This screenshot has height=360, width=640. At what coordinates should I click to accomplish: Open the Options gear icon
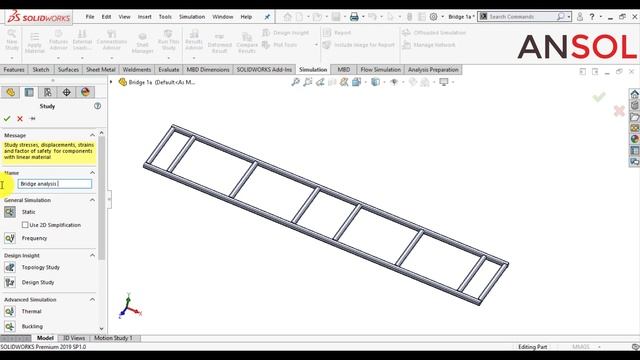click(x=433, y=17)
